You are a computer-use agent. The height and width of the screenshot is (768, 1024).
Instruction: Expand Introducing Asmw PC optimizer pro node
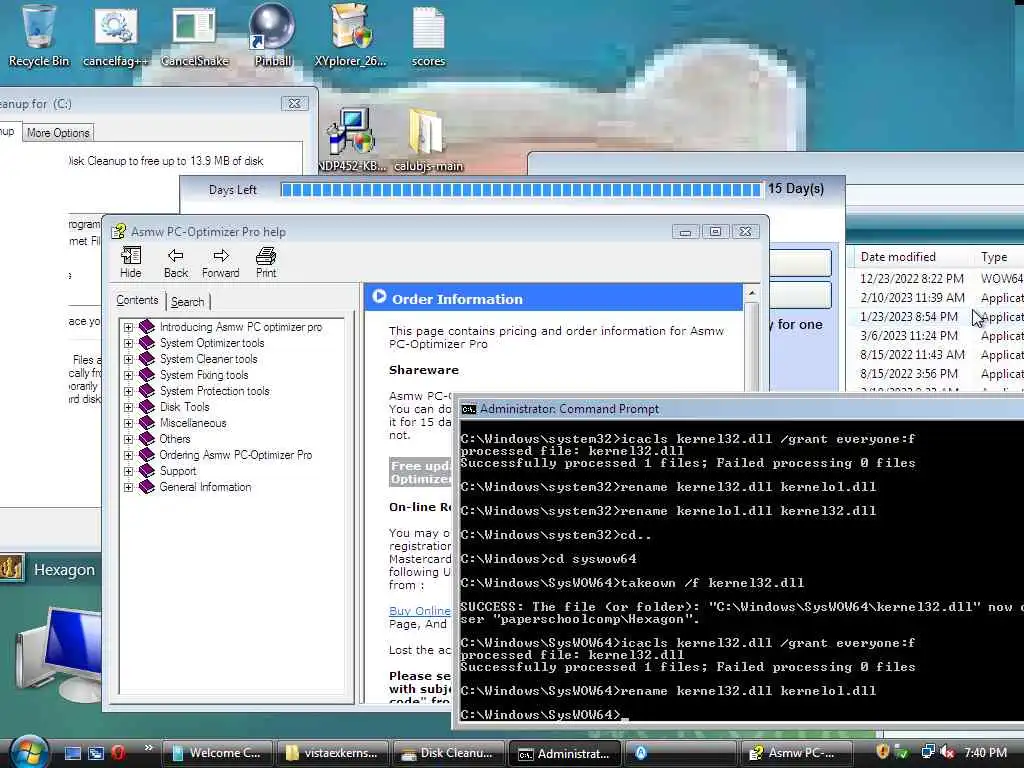click(129, 327)
